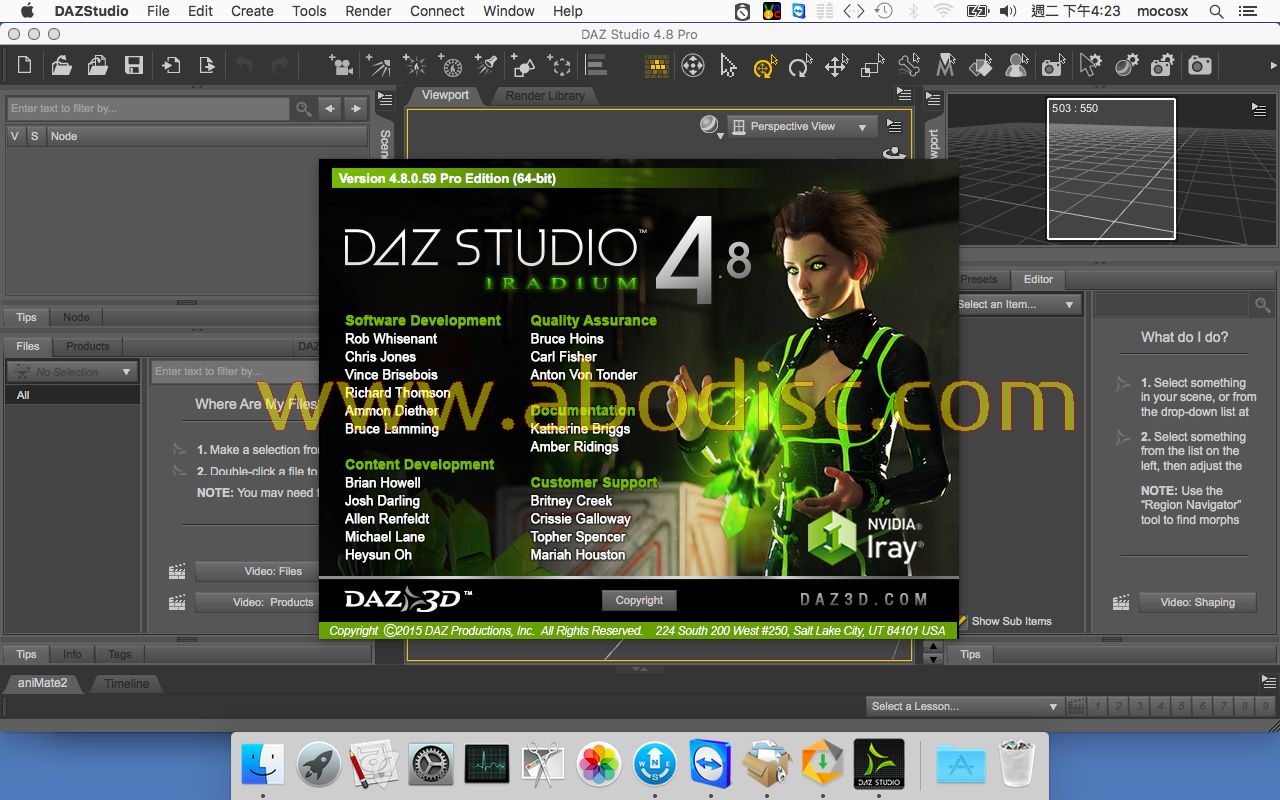
Task: Activate the highlighted Universal tool
Action: click(765, 66)
